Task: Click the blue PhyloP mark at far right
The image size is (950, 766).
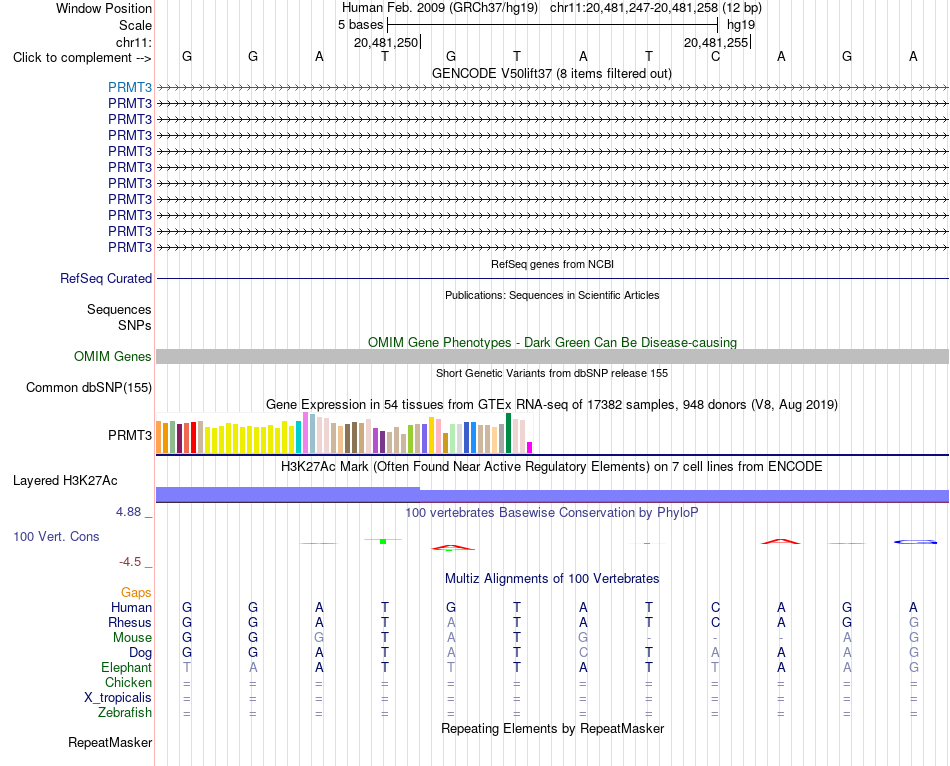Action: [x=915, y=542]
